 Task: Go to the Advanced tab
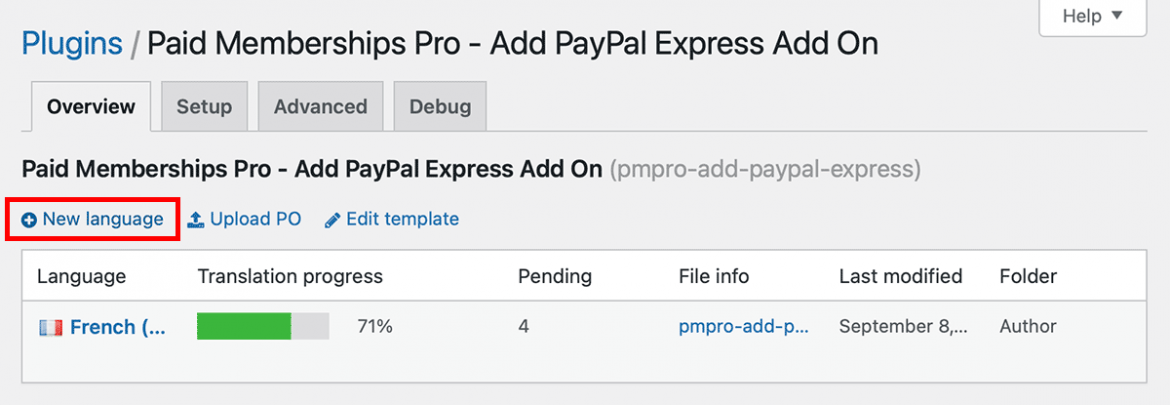(320, 107)
